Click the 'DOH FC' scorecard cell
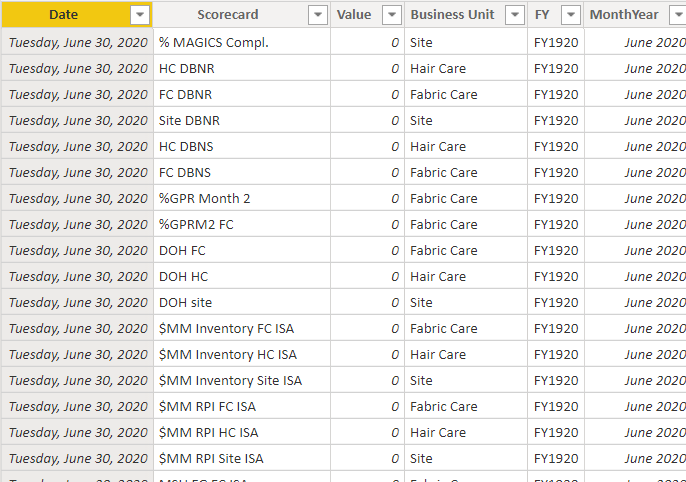Viewport: 686px width, 482px height. point(242,251)
